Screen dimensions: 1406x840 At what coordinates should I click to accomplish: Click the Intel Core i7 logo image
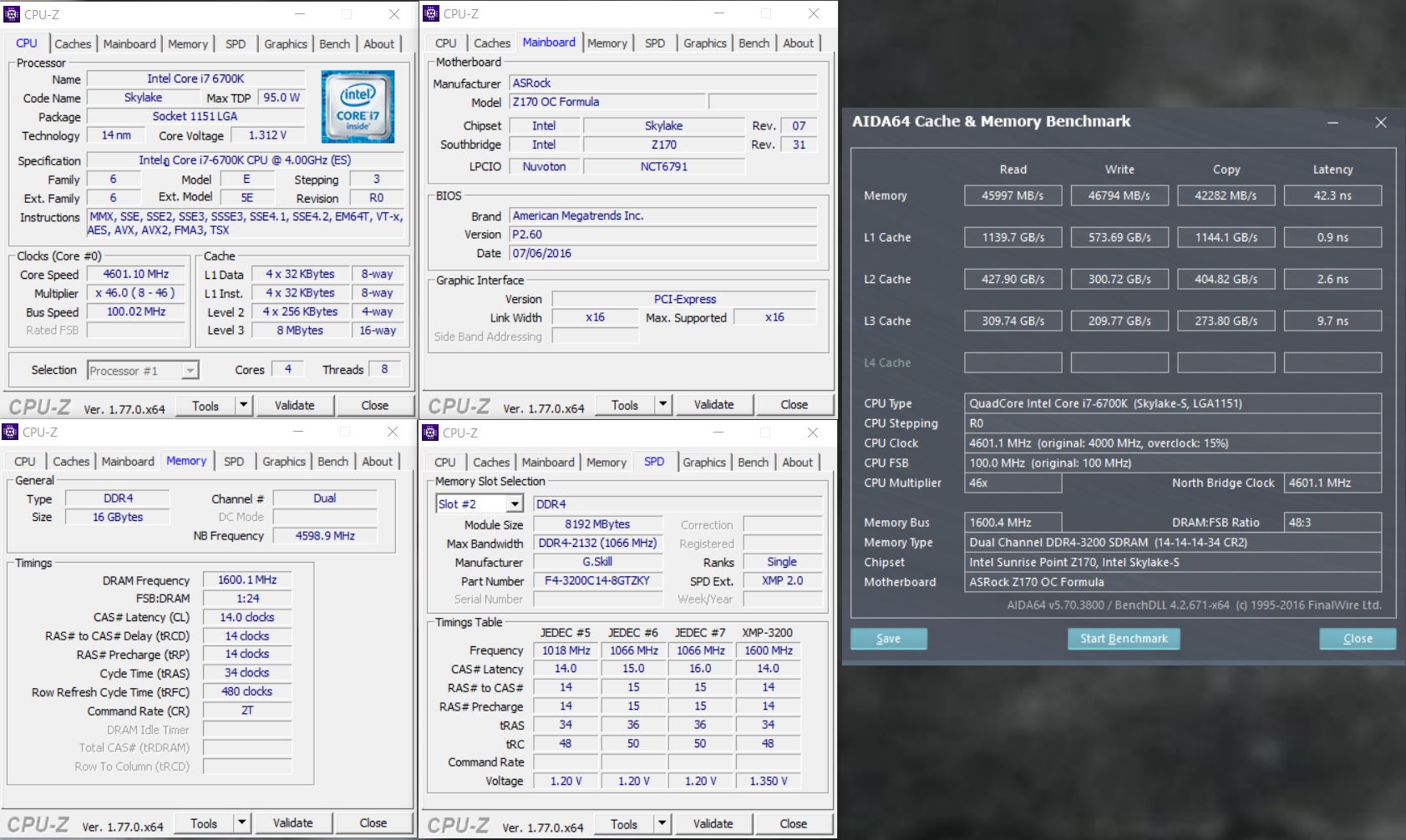click(x=358, y=107)
